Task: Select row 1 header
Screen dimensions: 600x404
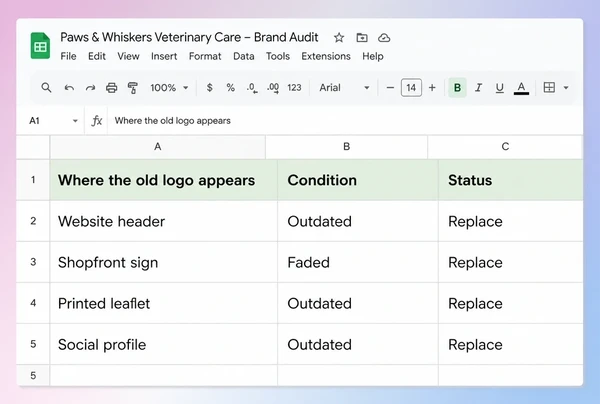Action: pyautogui.click(x=33, y=180)
